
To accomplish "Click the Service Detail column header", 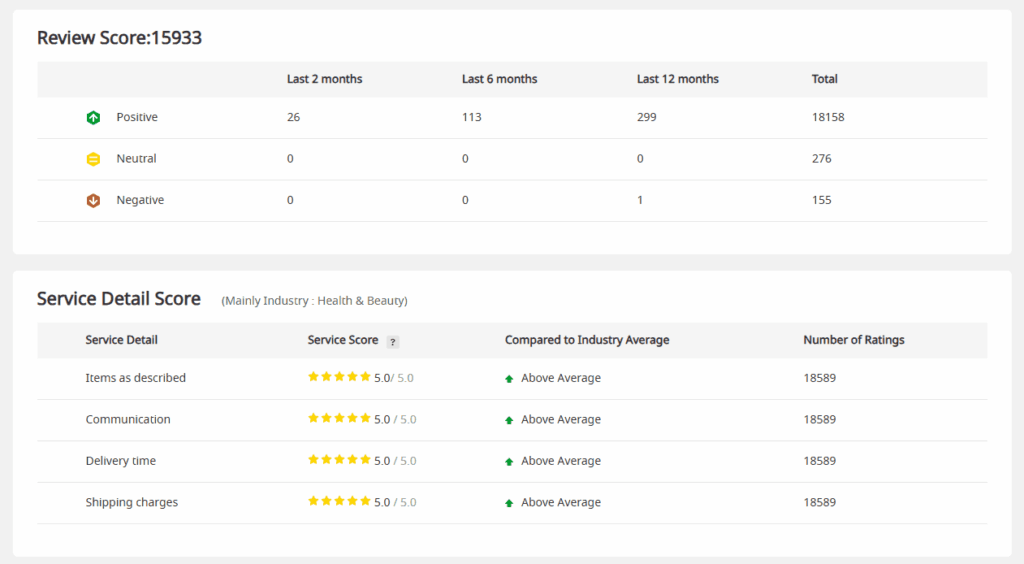I will click(121, 340).
